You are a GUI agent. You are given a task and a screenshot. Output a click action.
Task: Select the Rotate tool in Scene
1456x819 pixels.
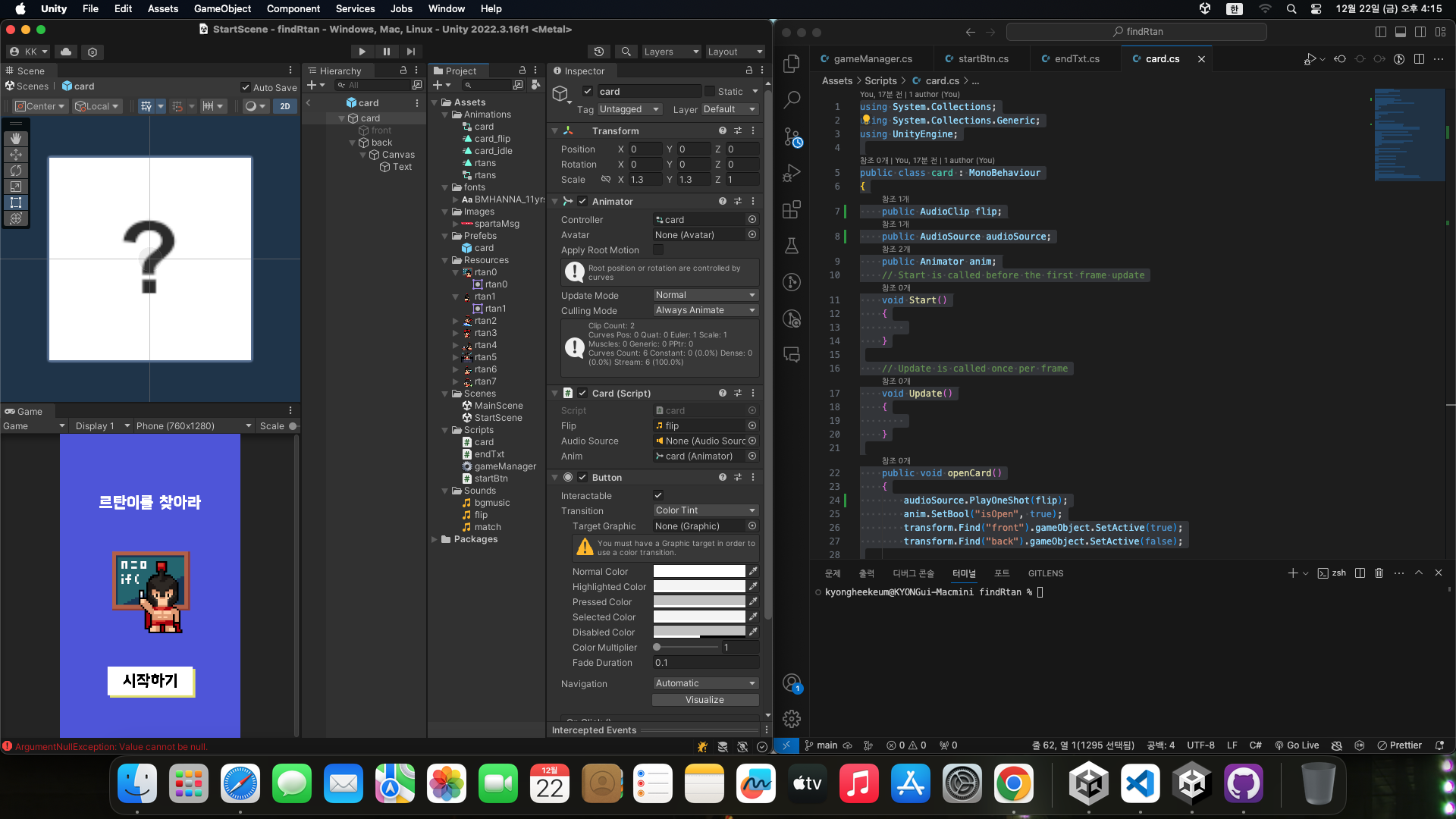[x=16, y=171]
